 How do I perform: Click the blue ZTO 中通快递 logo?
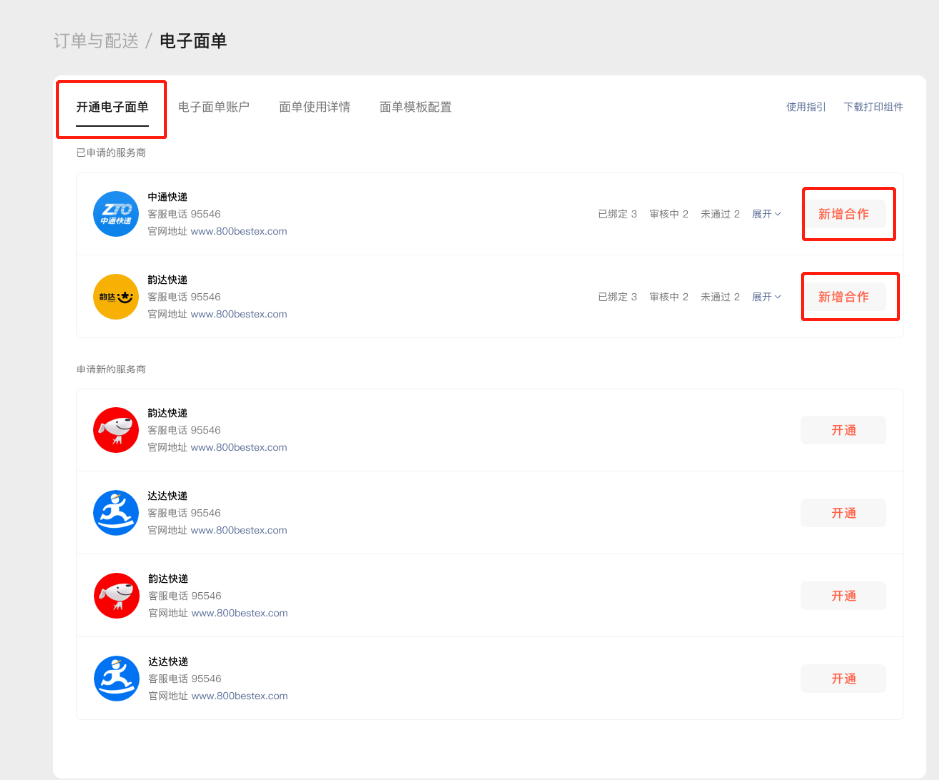116,214
